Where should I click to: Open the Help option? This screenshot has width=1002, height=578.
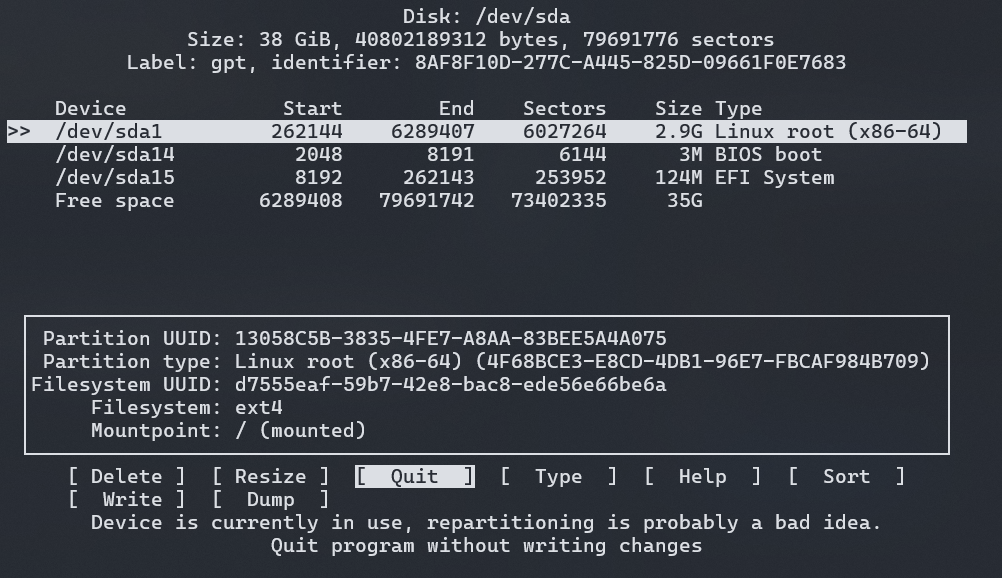702,477
